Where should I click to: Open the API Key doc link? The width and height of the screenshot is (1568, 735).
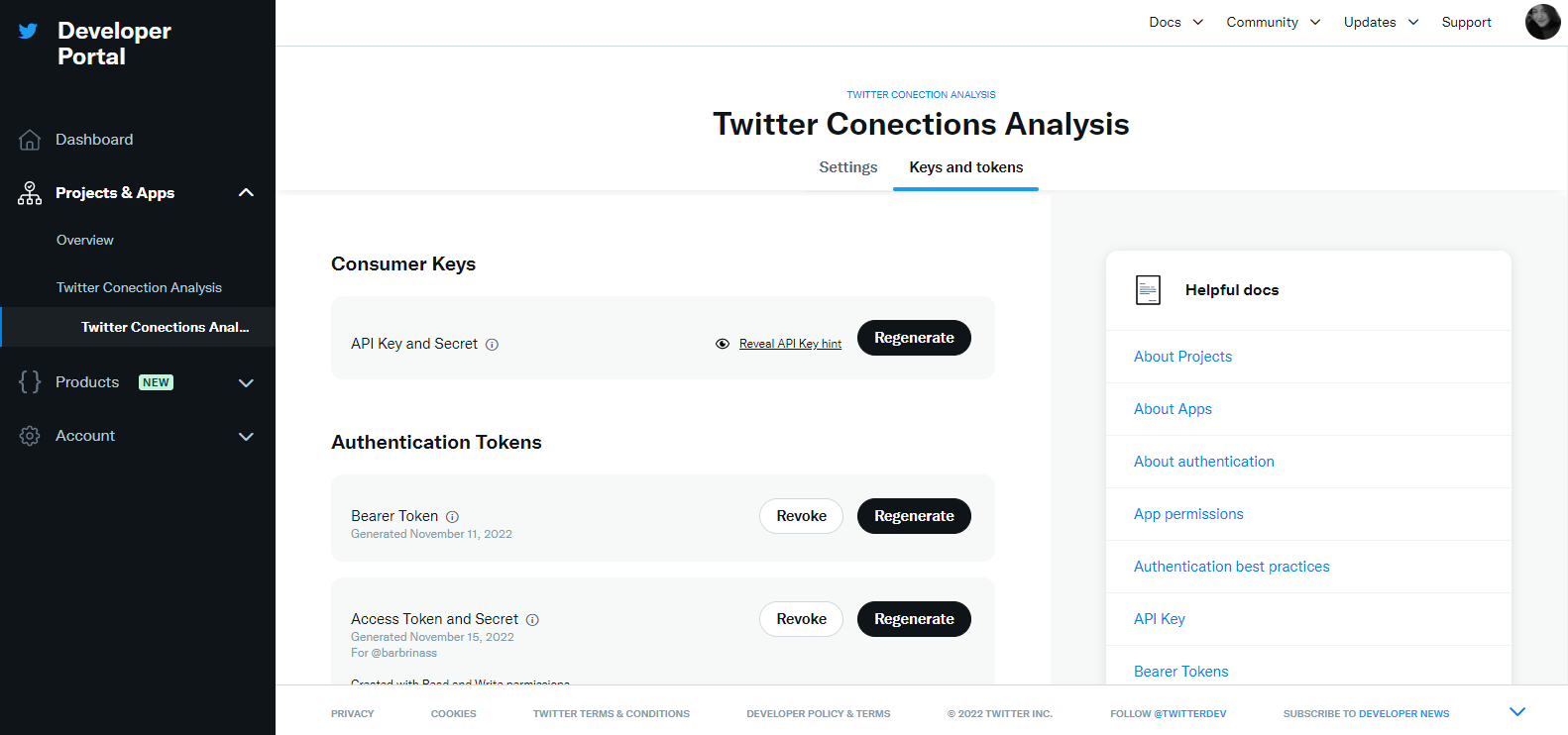pos(1160,619)
